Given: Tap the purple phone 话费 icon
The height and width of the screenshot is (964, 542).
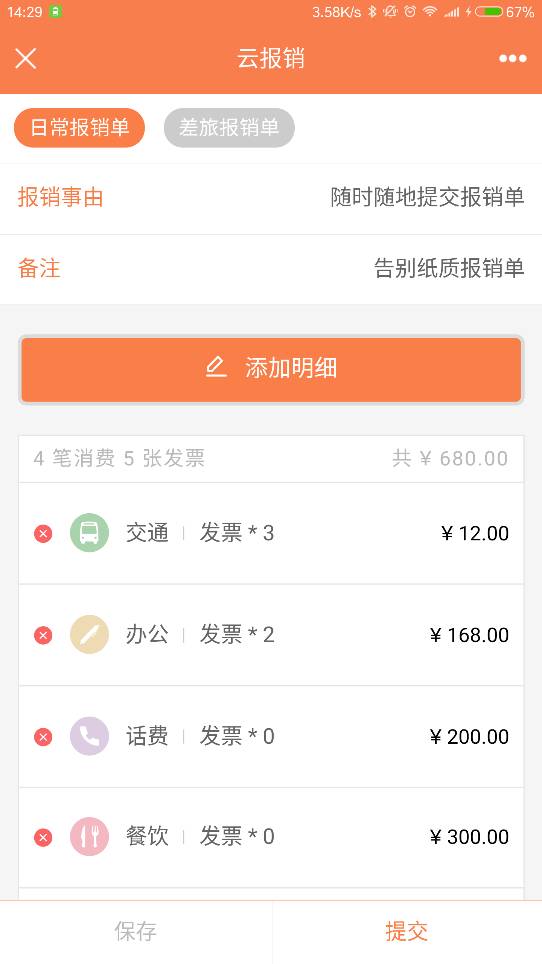Looking at the screenshot, I should 89,736.
